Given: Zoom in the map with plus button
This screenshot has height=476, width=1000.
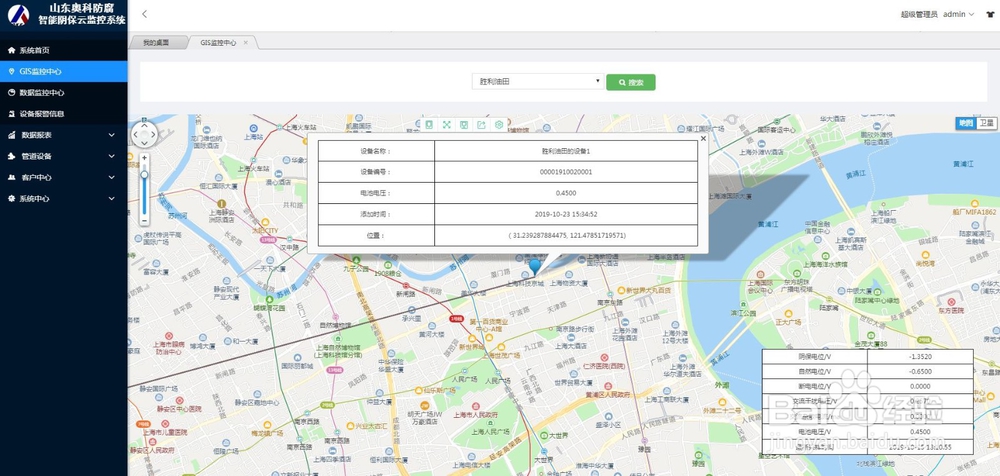Looking at the screenshot, I should pyautogui.click(x=145, y=157).
